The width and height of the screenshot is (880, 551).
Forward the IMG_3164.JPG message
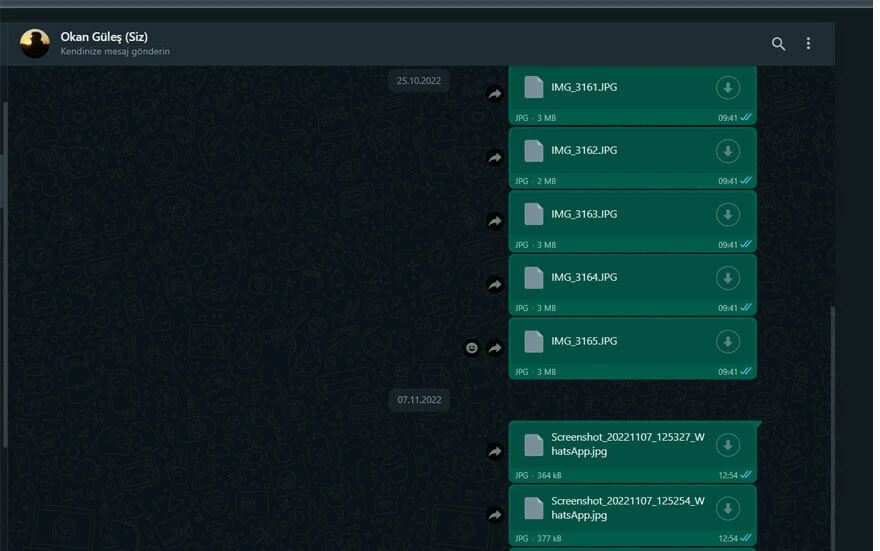pyautogui.click(x=494, y=285)
